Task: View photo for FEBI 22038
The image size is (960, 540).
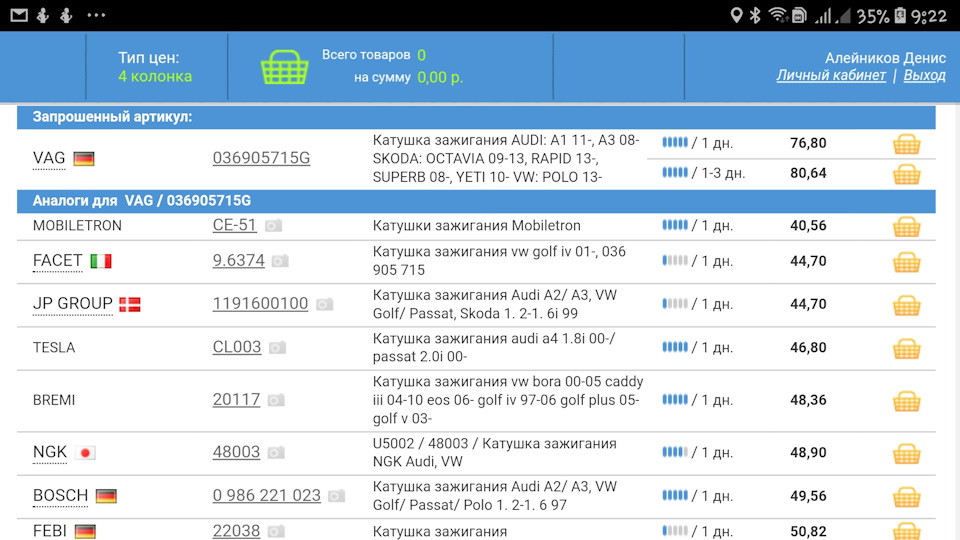Action: (276, 531)
